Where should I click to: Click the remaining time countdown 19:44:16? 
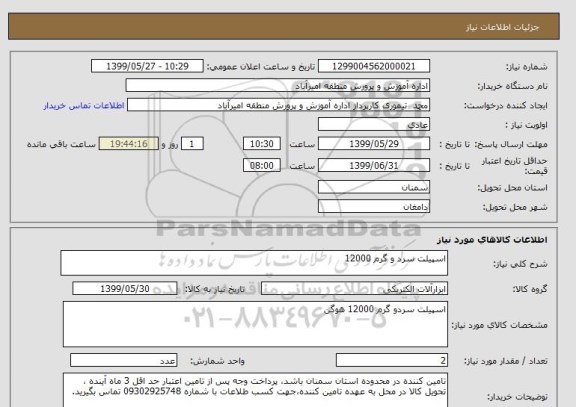click(x=129, y=144)
